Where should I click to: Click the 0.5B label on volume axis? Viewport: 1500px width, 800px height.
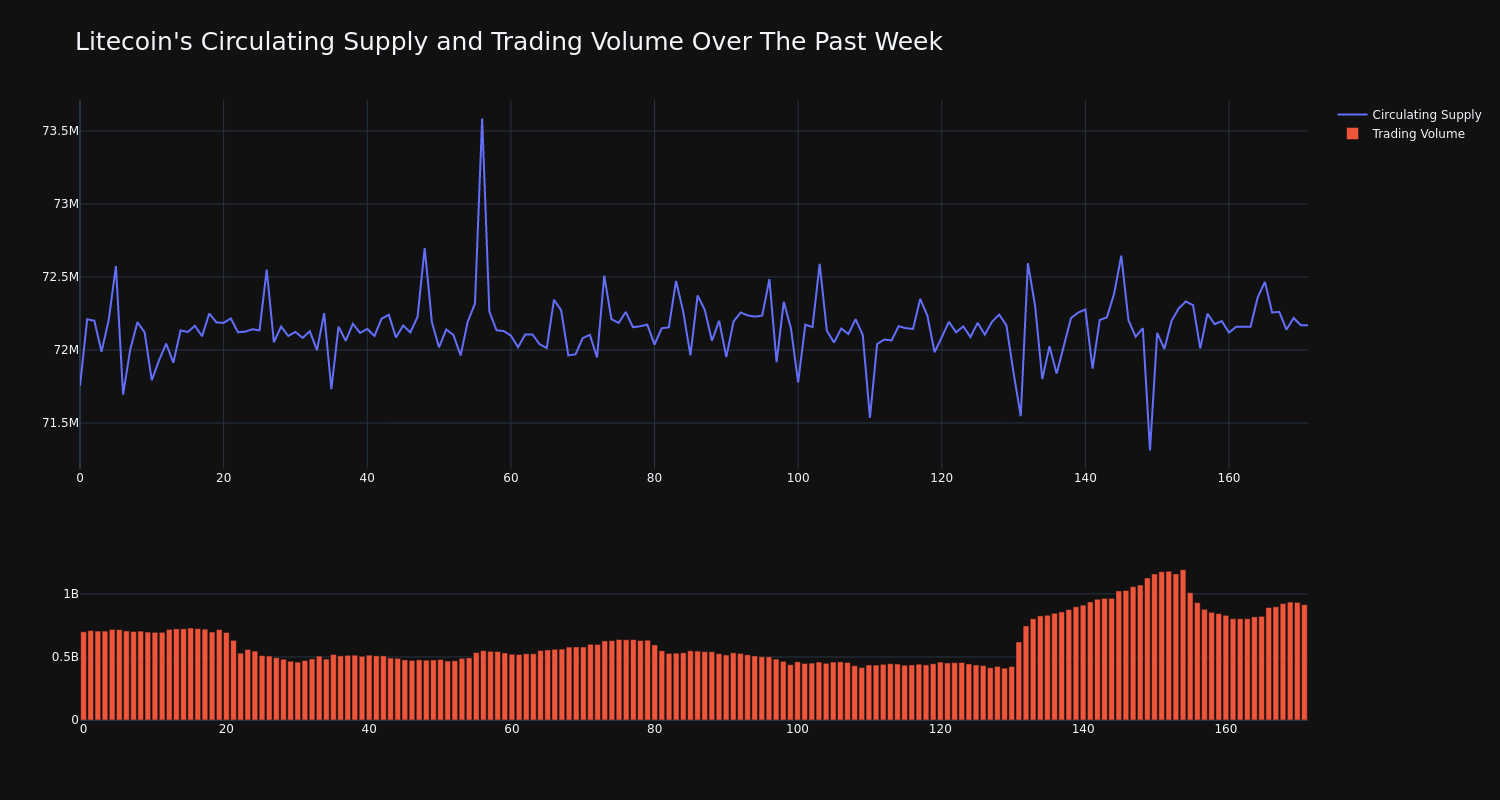tap(65, 657)
